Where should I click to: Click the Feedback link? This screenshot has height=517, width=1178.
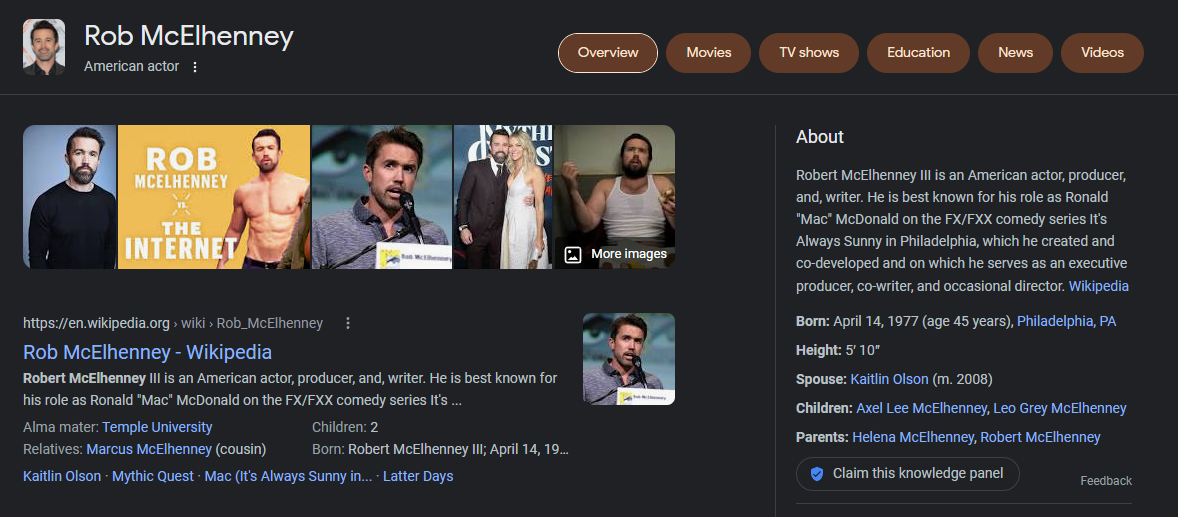point(1106,481)
